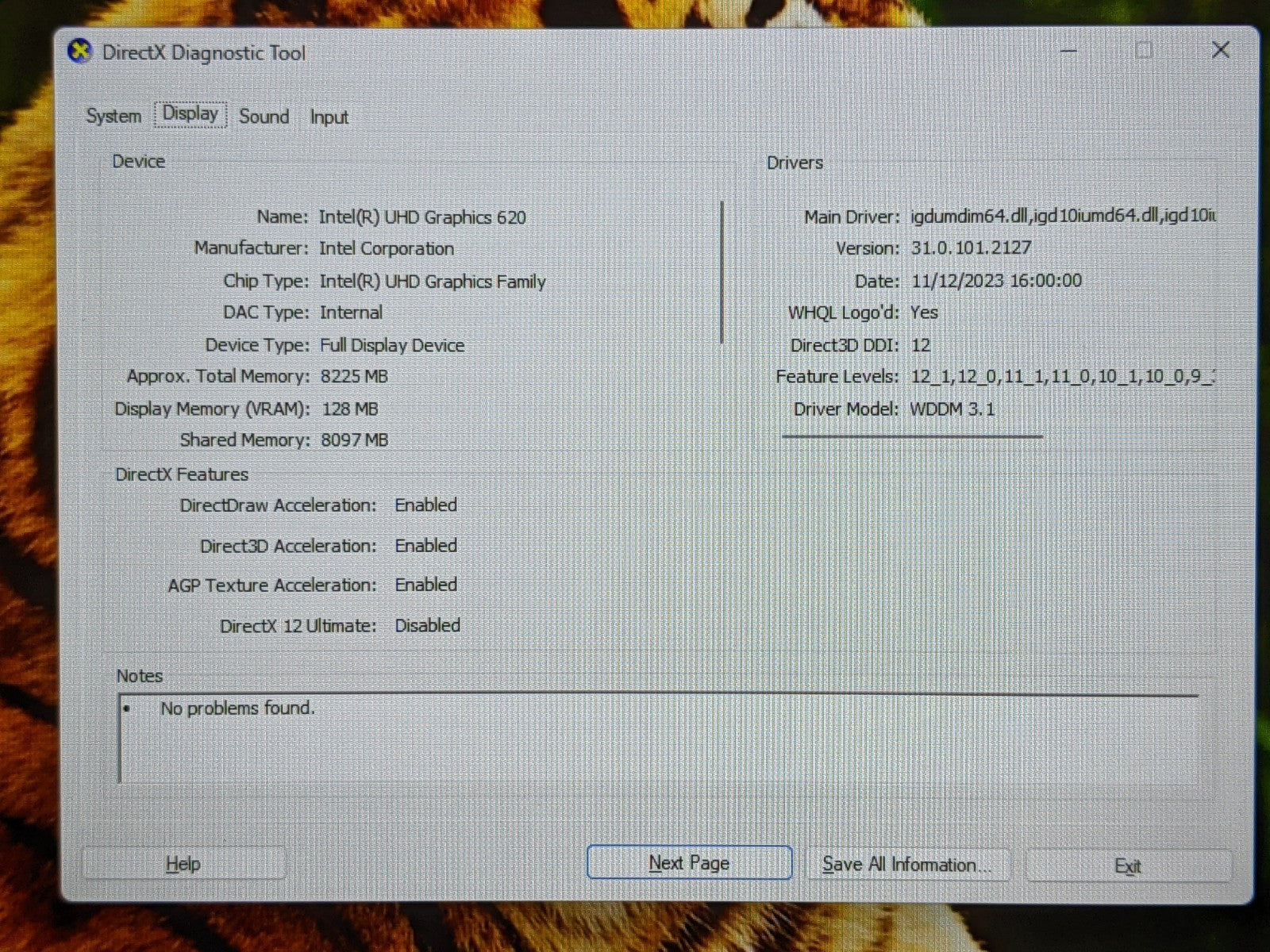Go to the Input tab
The image size is (1270, 952).
pos(329,117)
